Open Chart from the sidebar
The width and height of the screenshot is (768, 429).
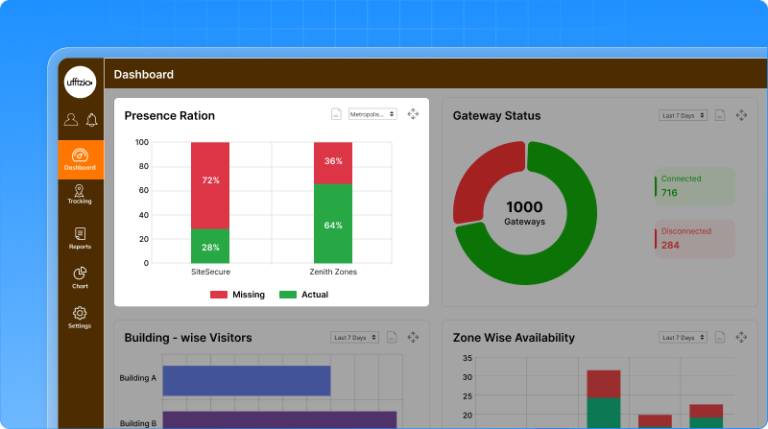point(80,277)
